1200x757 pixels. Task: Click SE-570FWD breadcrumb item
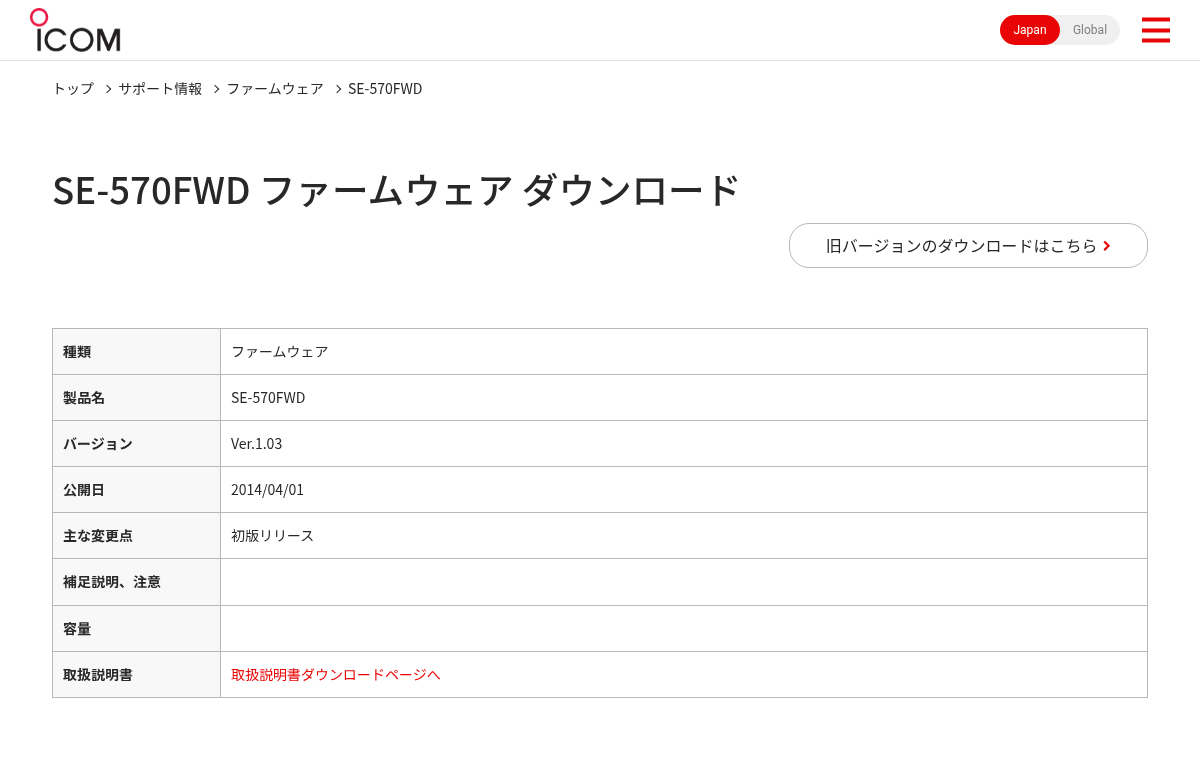tap(385, 88)
